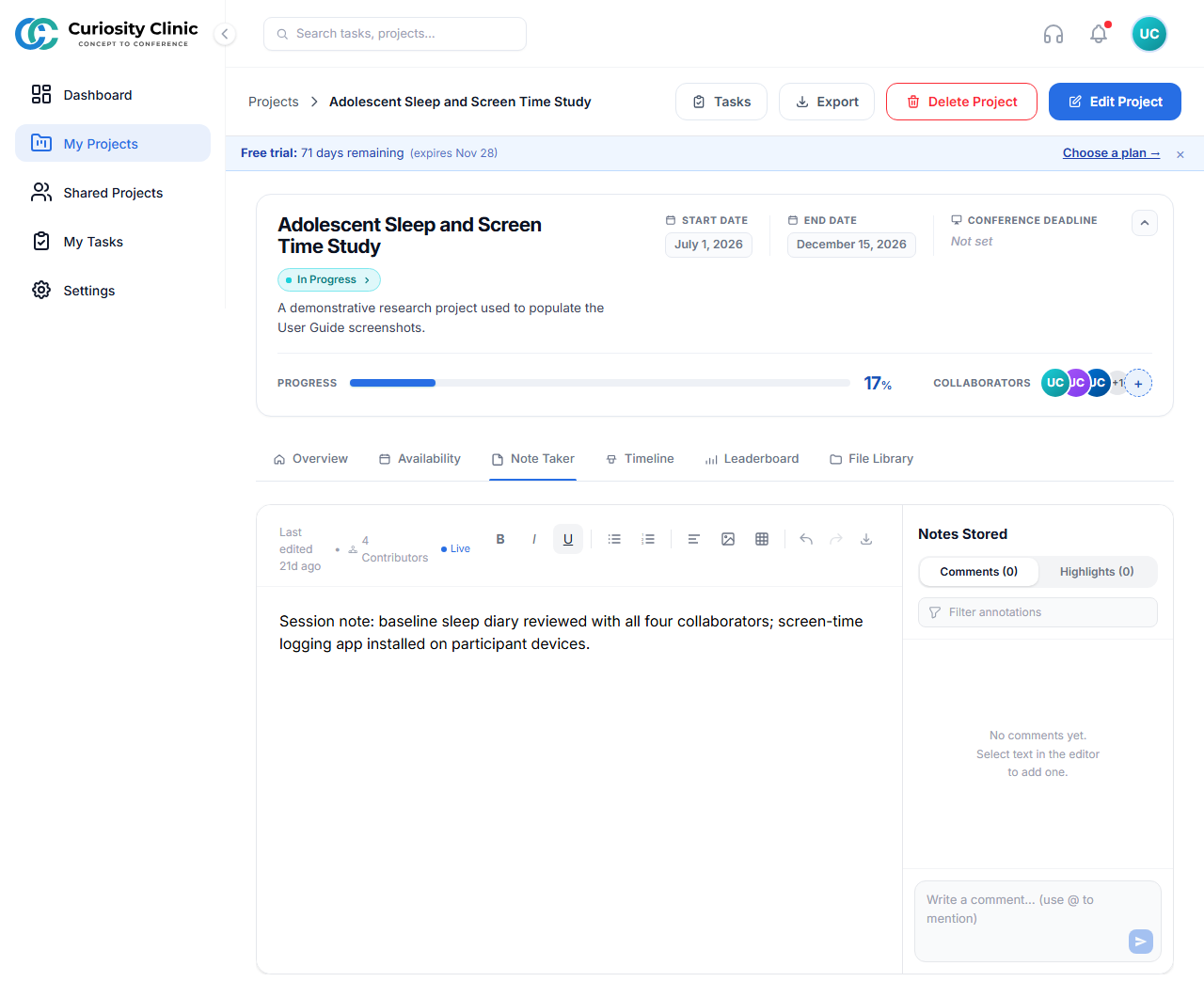Open the Leaderboard tab
This screenshot has width=1204, height=982.
coord(752,459)
